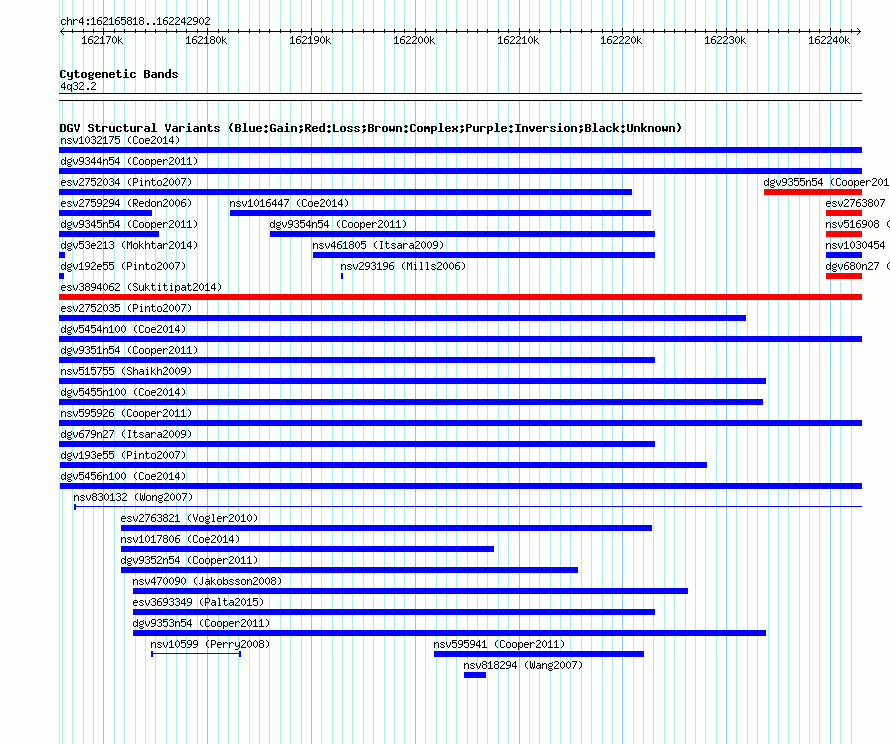Click the dgv9354n54 (Cooper2011) variant label

click(x=338, y=224)
